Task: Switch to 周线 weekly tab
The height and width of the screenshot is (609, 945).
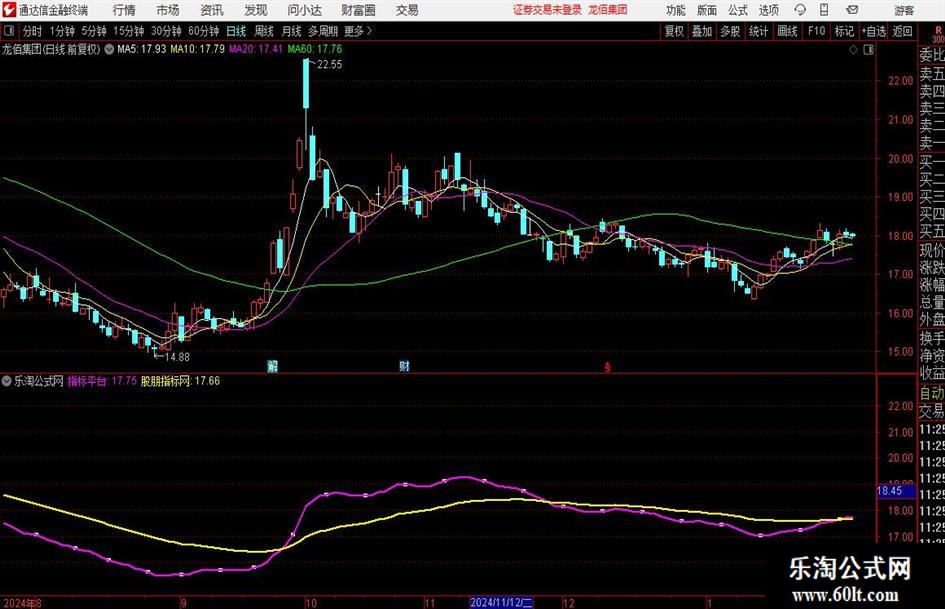Action: (263, 31)
